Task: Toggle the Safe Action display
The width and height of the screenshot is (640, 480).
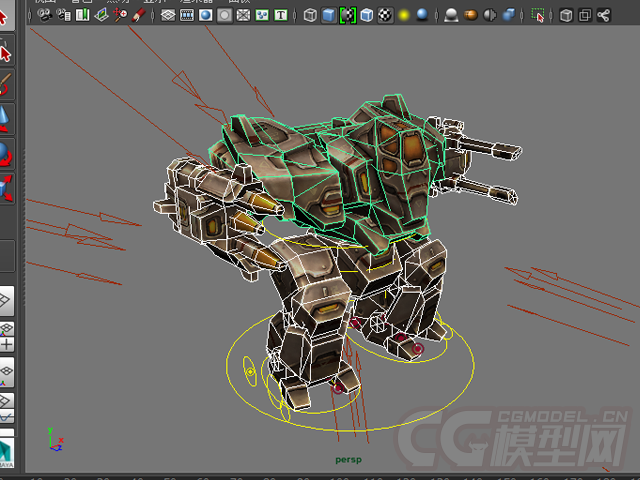Action: pos(262,16)
